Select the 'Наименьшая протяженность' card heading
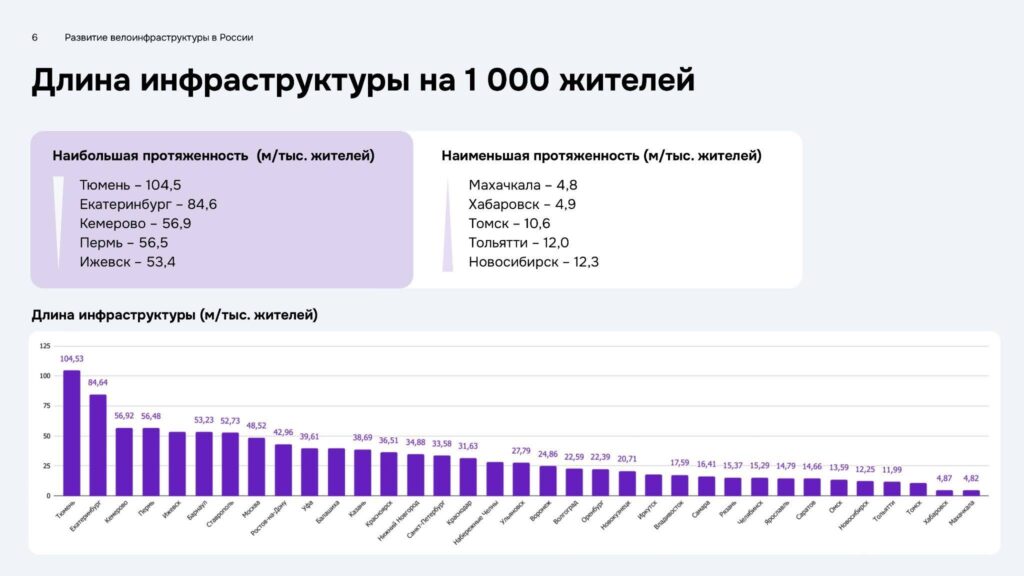Screen dimensions: 1024x576 tap(602, 156)
